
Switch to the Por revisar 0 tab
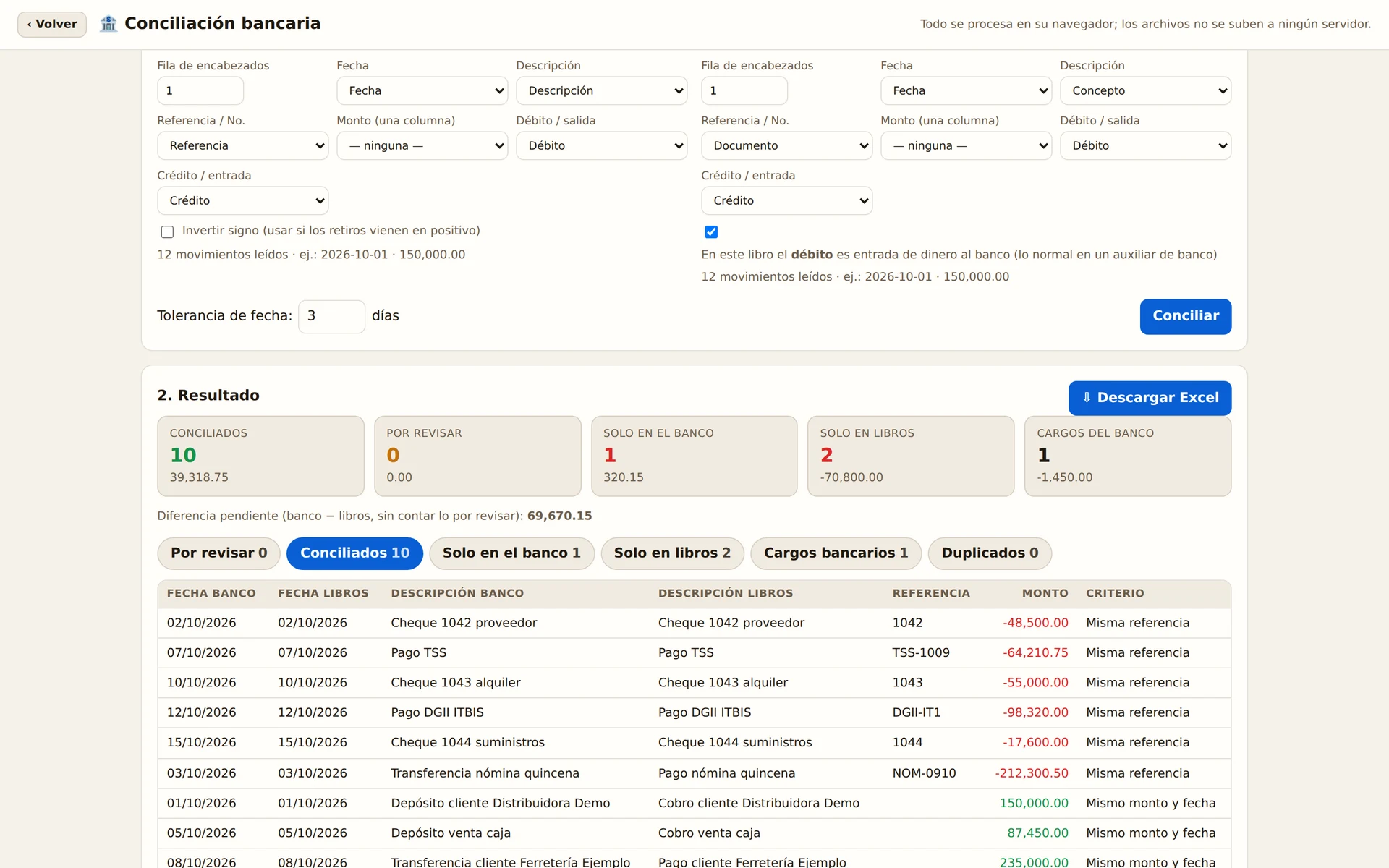tap(218, 553)
